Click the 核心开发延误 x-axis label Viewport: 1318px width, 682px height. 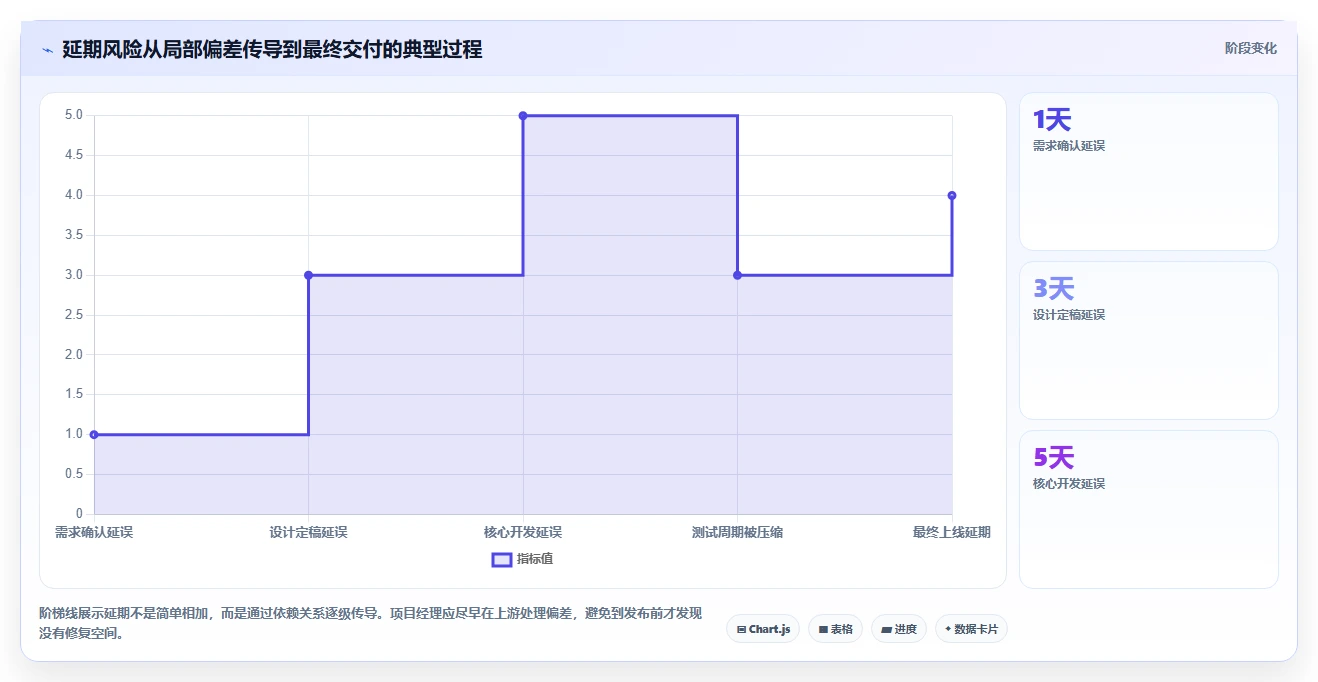[523, 532]
